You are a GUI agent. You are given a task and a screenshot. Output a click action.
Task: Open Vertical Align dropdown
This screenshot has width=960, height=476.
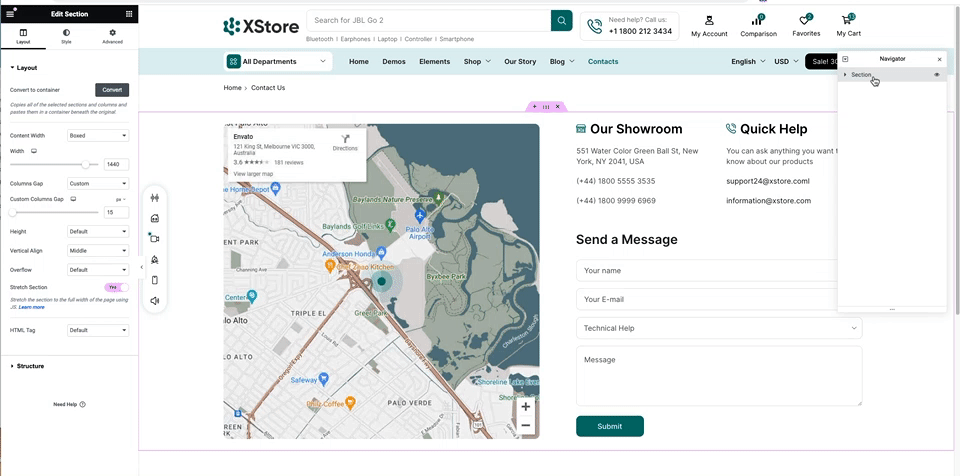point(98,251)
